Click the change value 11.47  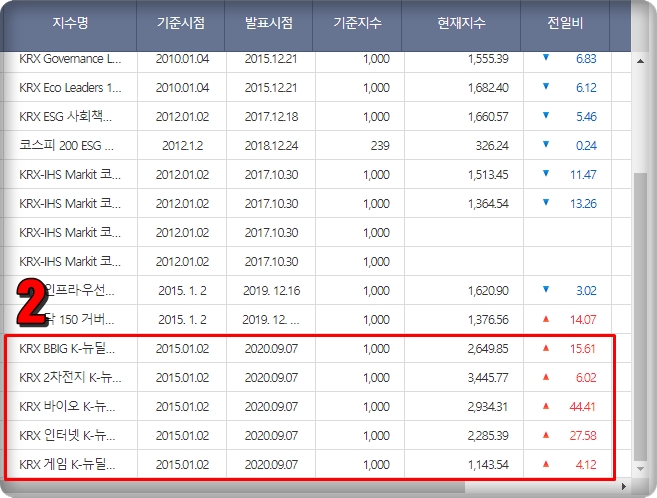(x=583, y=174)
